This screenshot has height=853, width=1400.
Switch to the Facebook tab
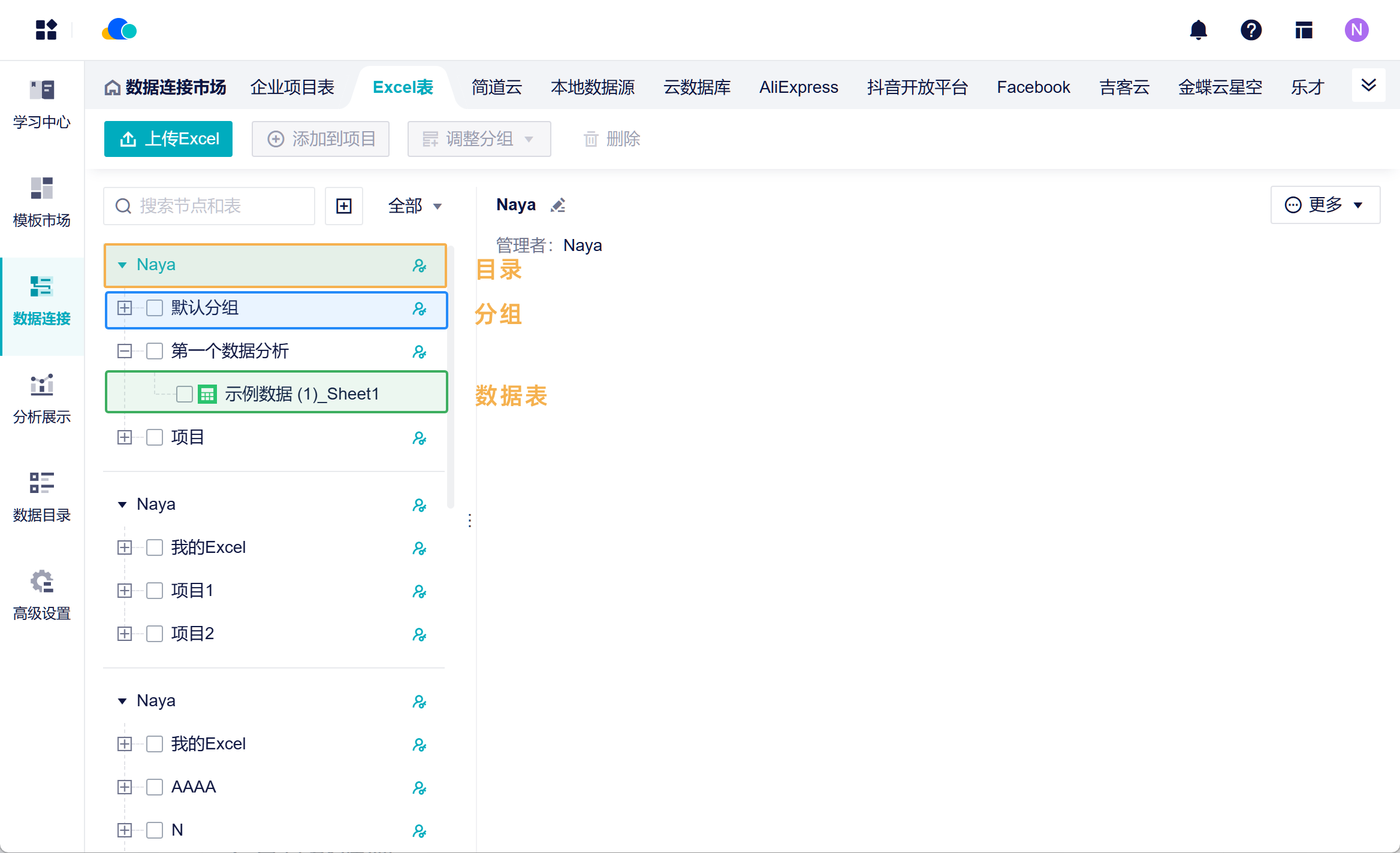1033,87
